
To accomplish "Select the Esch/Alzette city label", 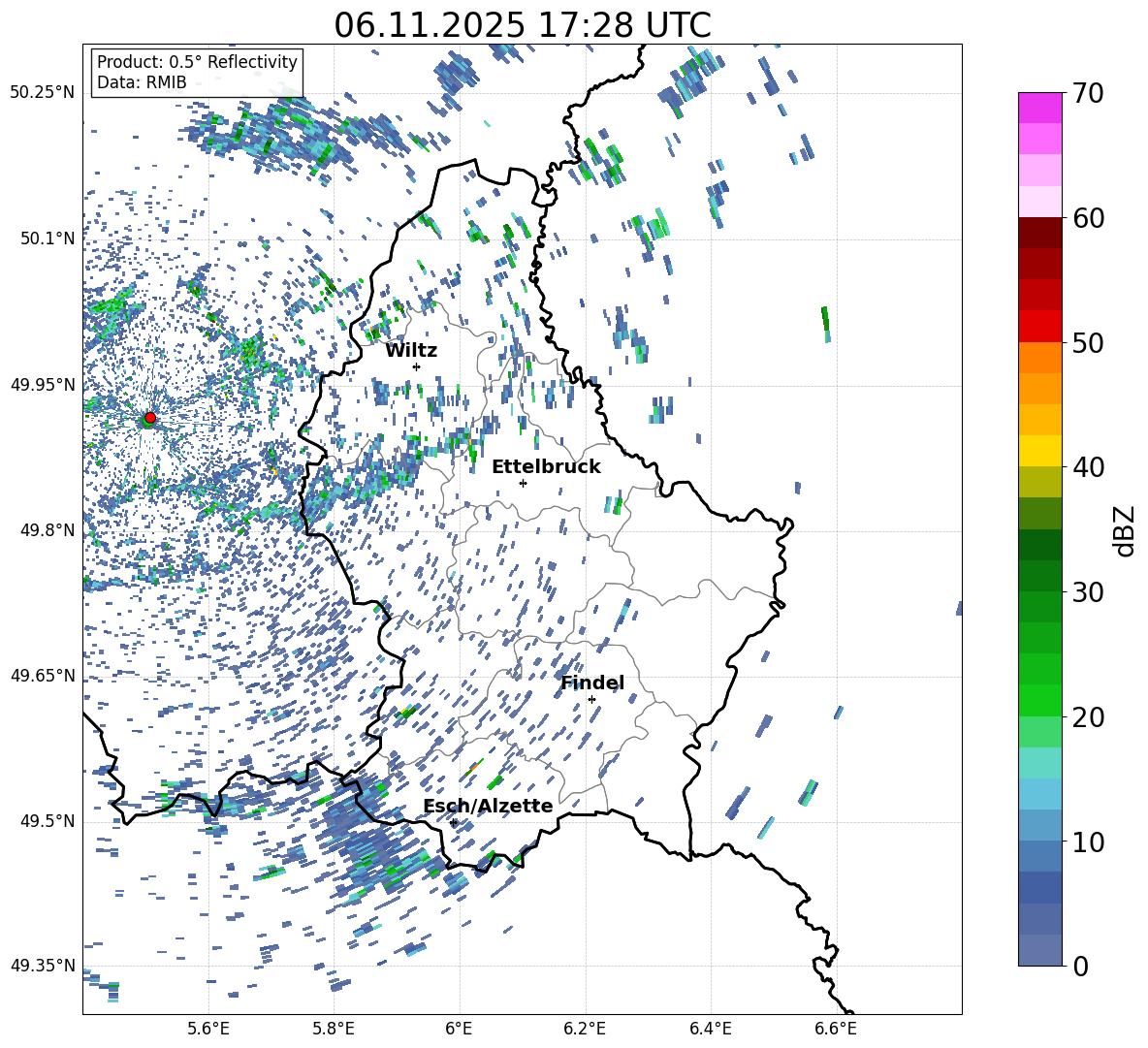I will (488, 806).
